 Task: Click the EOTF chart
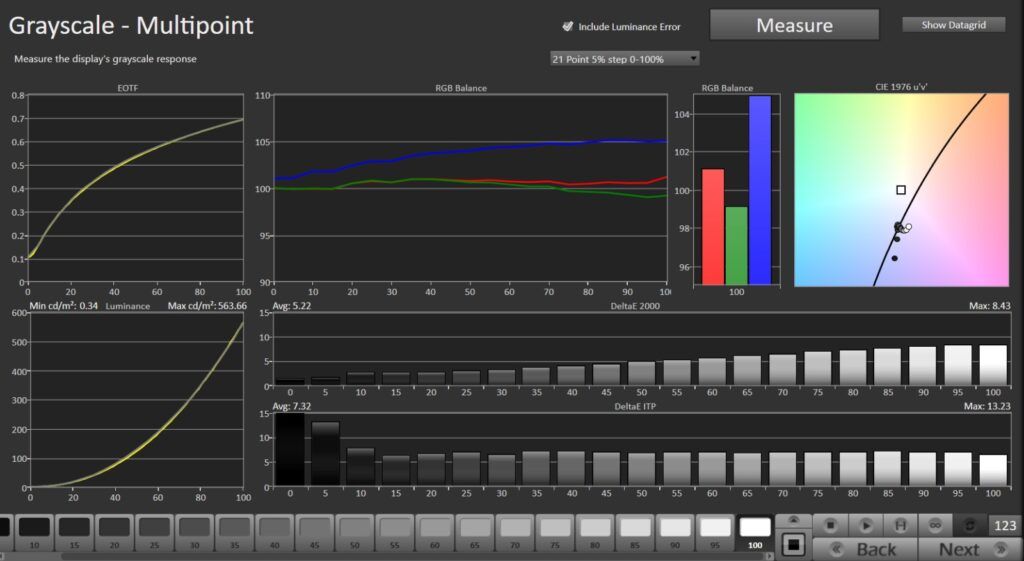[135, 189]
